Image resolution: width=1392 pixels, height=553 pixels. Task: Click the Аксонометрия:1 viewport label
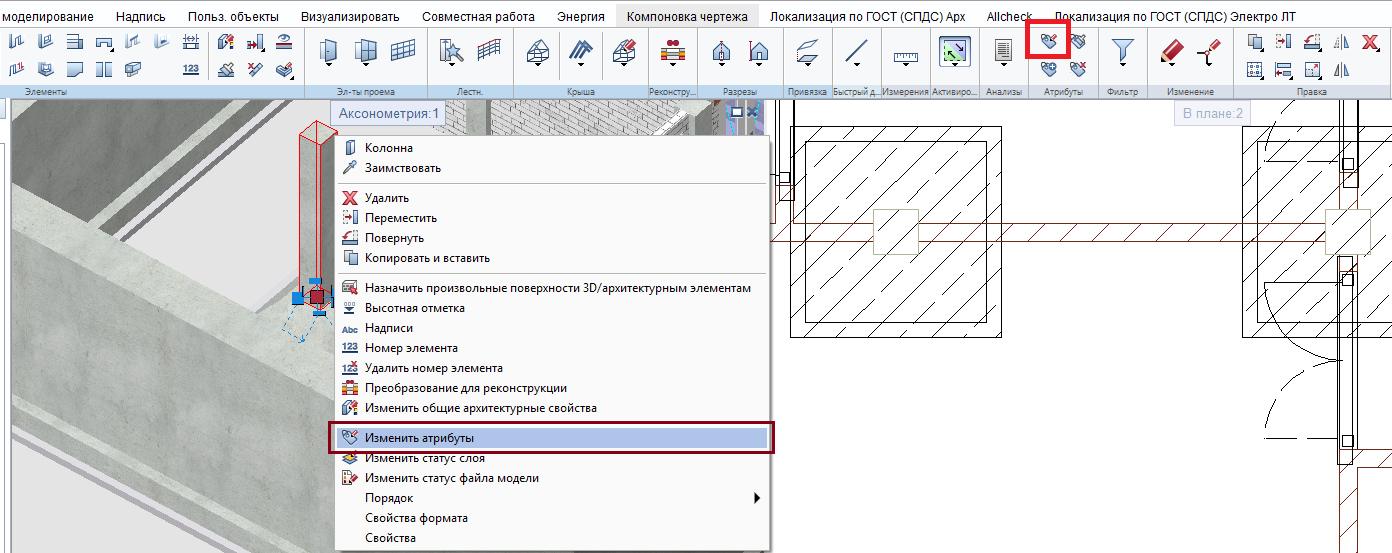[x=389, y=114]
